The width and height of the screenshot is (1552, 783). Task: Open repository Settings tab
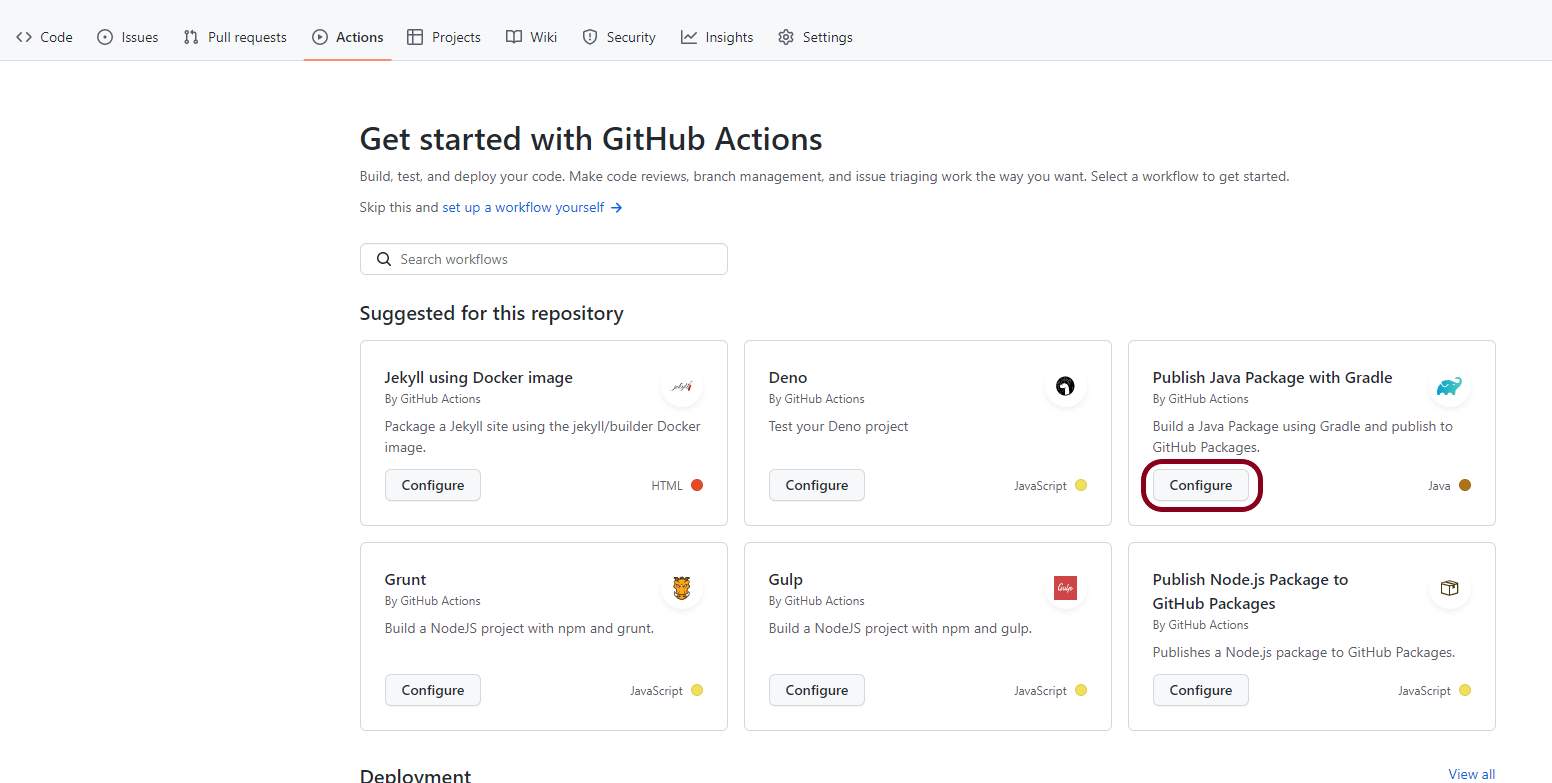click(x=815, y=37)
